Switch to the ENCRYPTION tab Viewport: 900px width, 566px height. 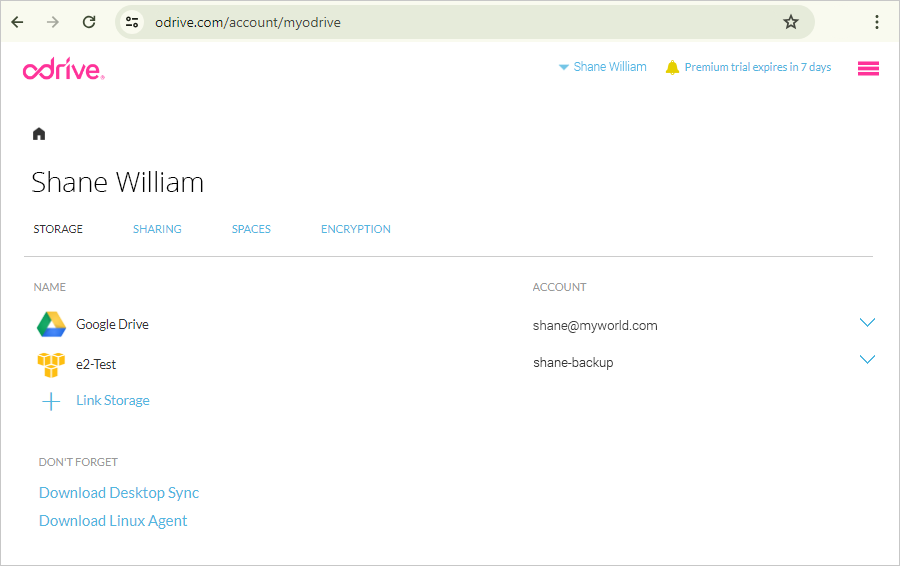click(x=356, y=229)
